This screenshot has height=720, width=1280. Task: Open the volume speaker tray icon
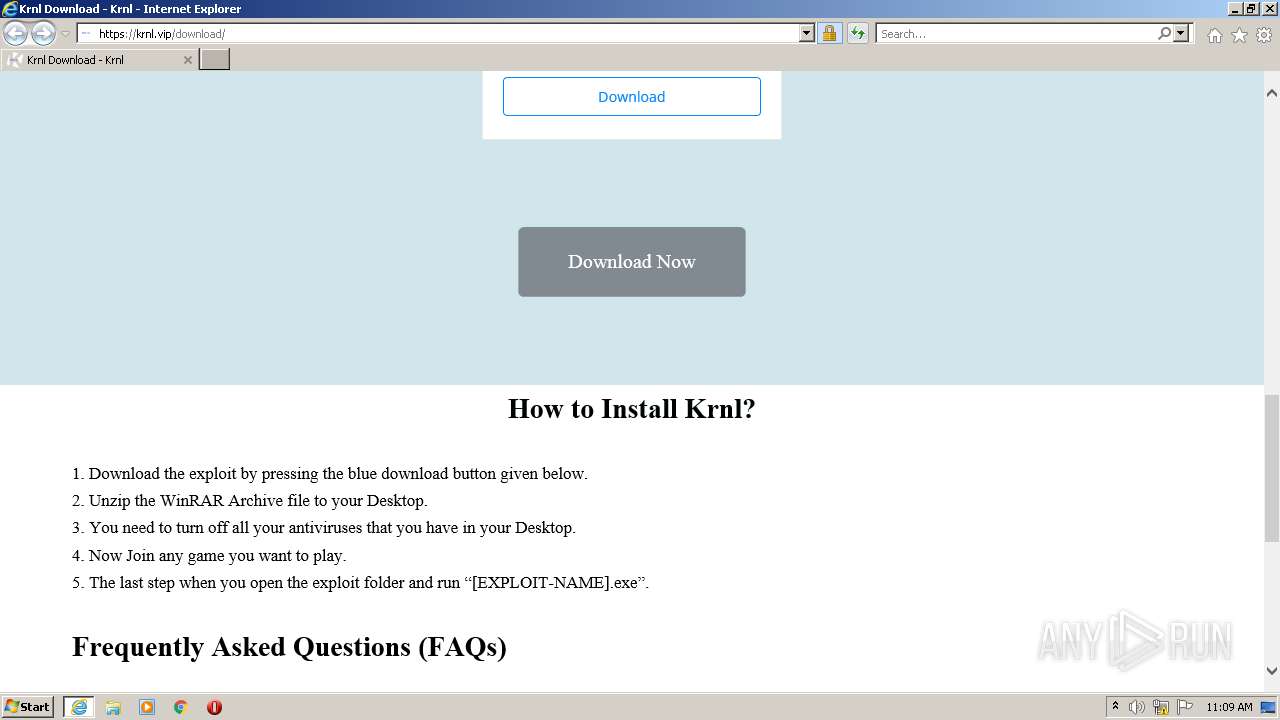coord(1137,707)
